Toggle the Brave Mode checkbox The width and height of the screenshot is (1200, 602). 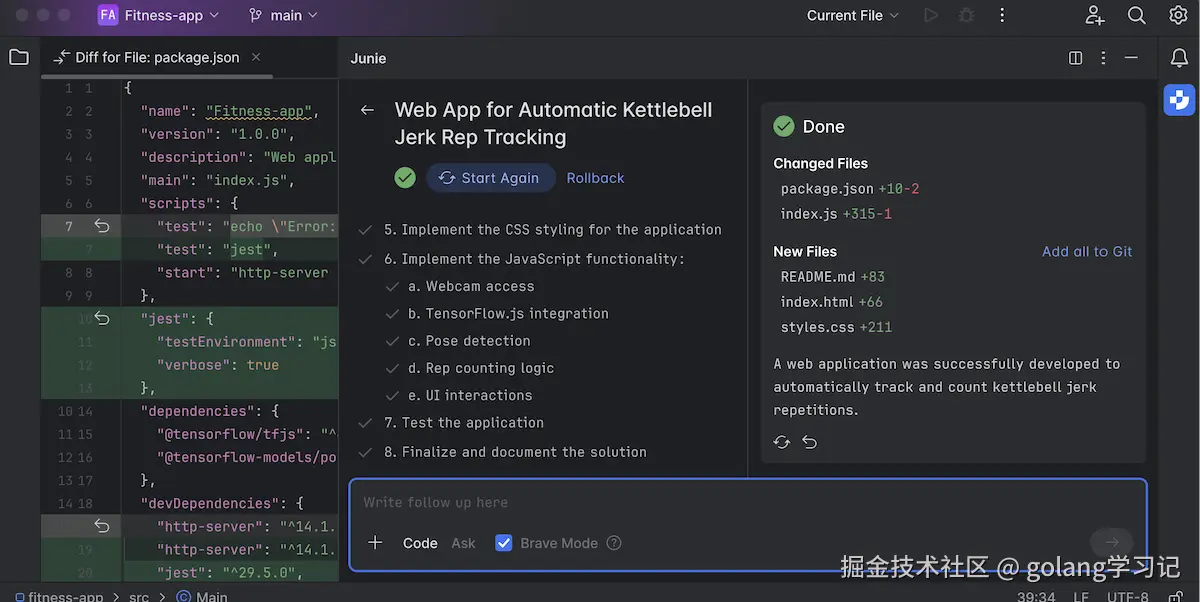[504, 543]
